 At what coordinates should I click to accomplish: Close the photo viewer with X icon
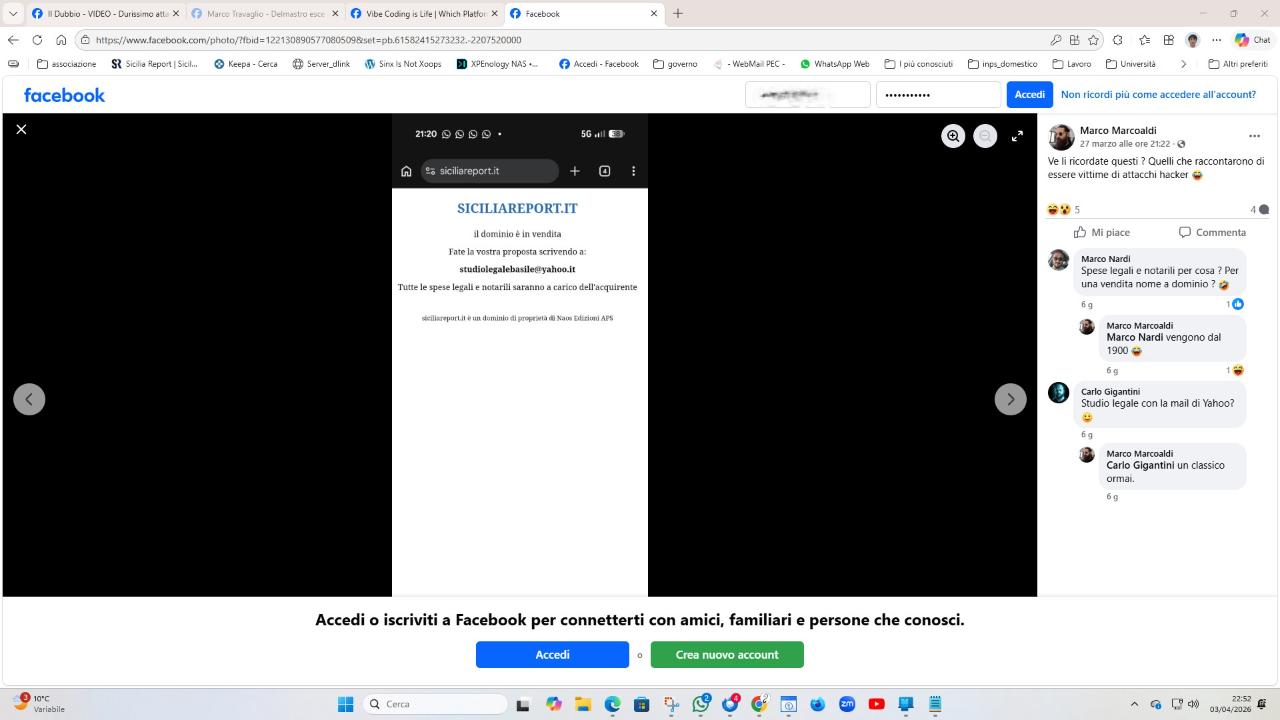[21, 129]
